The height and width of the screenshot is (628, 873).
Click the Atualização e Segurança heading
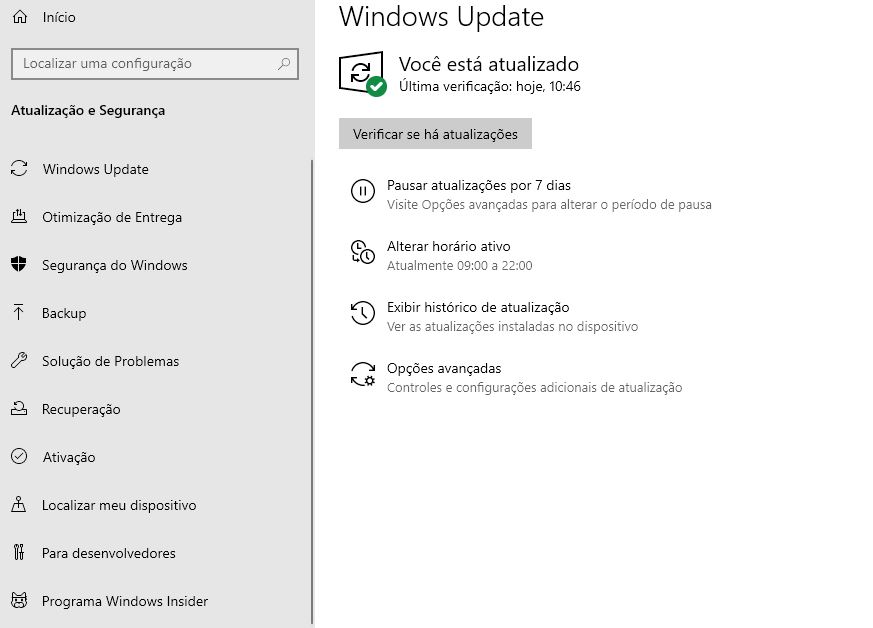point(88,110)
